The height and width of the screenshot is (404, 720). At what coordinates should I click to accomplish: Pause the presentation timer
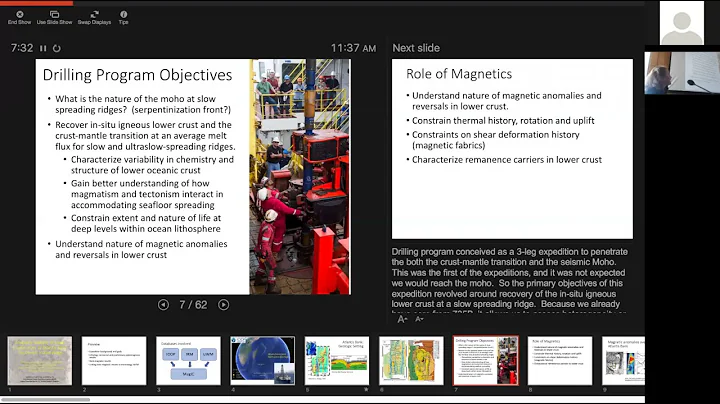(x=43, y=48)
